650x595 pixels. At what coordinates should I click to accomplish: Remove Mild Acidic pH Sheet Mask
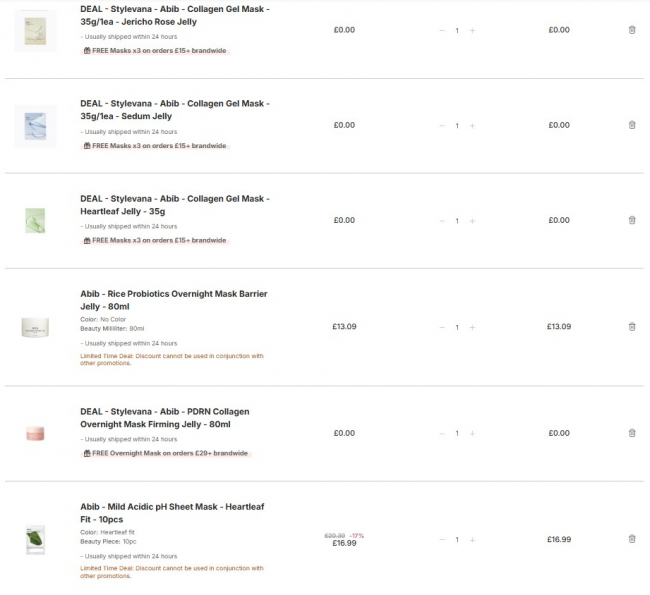tap(631, 539)
